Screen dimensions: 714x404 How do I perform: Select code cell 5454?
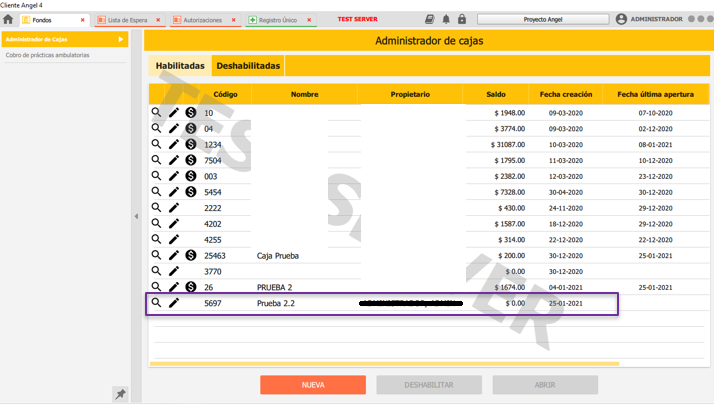pos(213,192)
